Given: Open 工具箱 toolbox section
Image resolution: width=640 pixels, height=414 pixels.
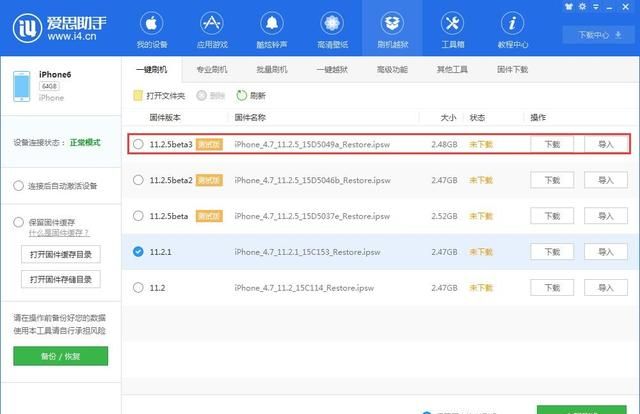Looking at the screenshot, I should coord(453,31).
